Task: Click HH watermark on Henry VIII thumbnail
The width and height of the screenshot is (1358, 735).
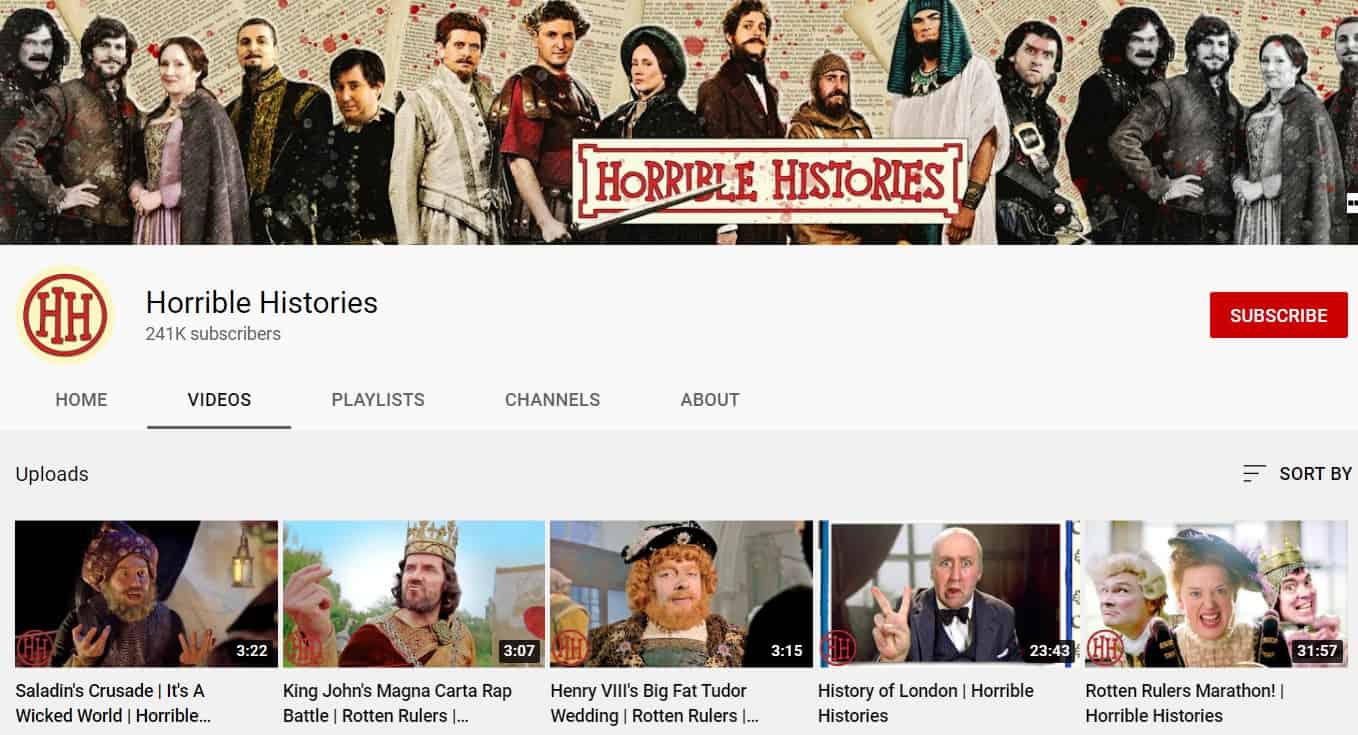Action: 570,647
